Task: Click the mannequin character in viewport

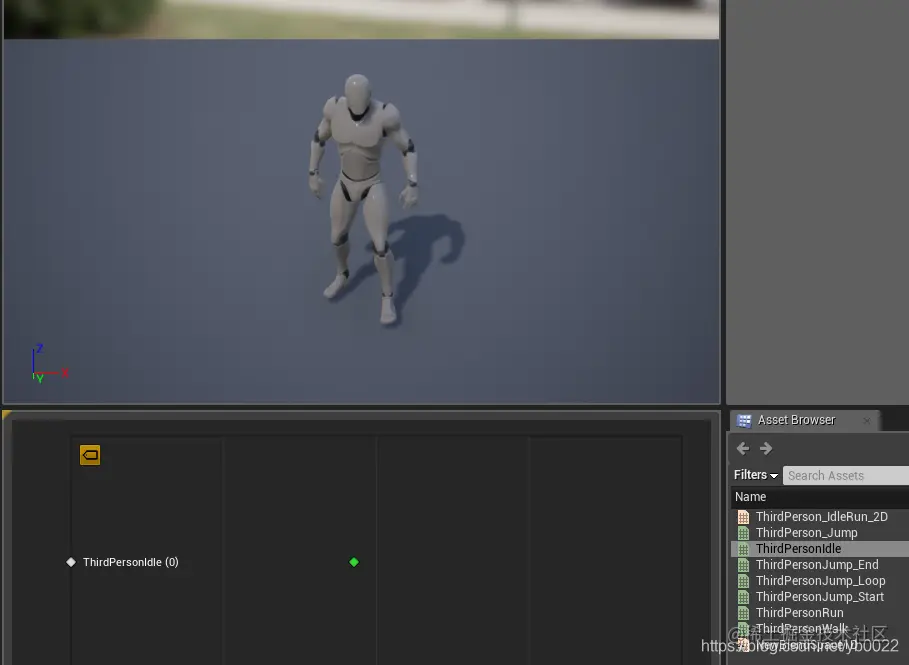Action: tap(361, 197)
